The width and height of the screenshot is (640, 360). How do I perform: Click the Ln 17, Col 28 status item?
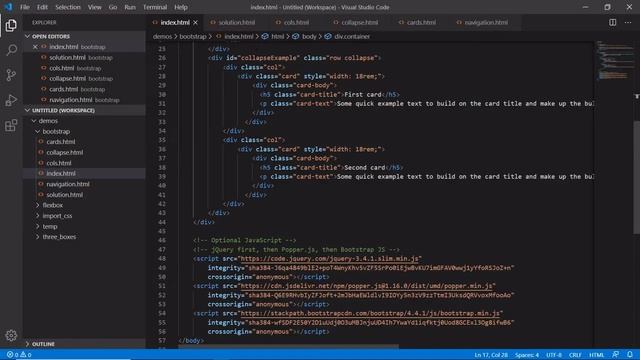[491, 355]
